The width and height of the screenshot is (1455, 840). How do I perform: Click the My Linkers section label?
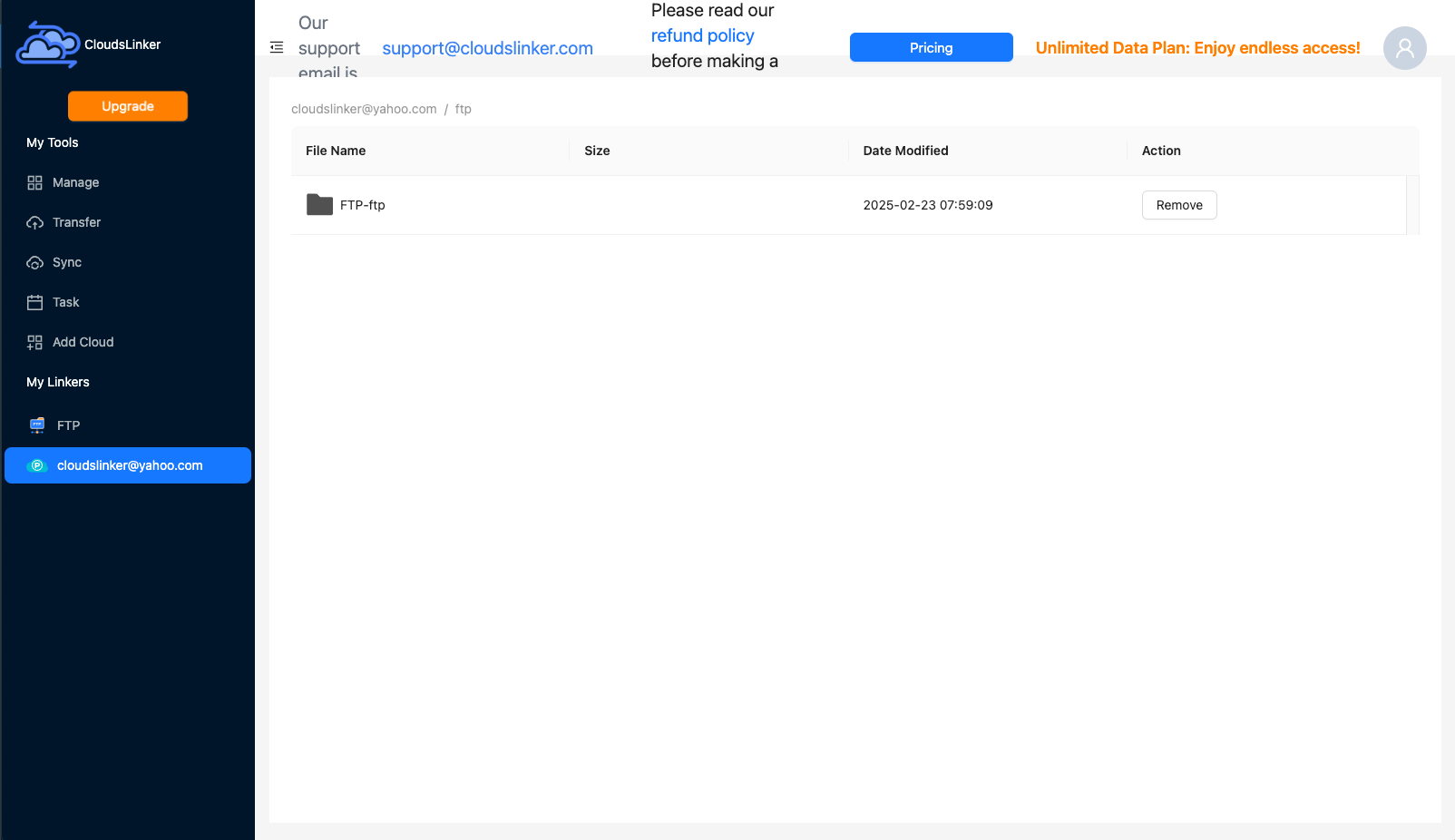[x=58, y=382]
